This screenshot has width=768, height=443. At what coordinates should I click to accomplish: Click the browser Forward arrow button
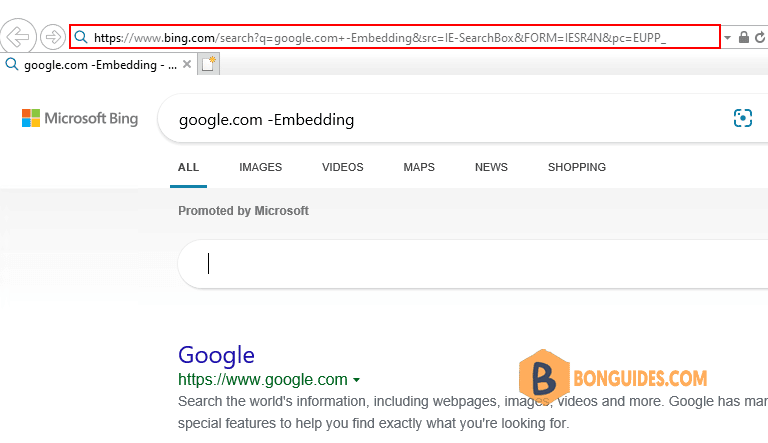pyautogui.click(x=52, y=37)
